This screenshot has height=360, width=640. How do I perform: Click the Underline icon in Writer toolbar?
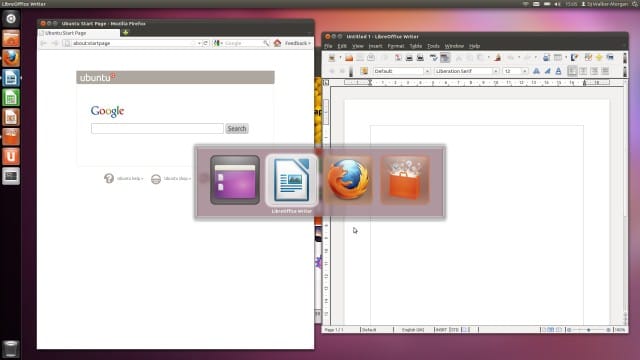(558, 71)
